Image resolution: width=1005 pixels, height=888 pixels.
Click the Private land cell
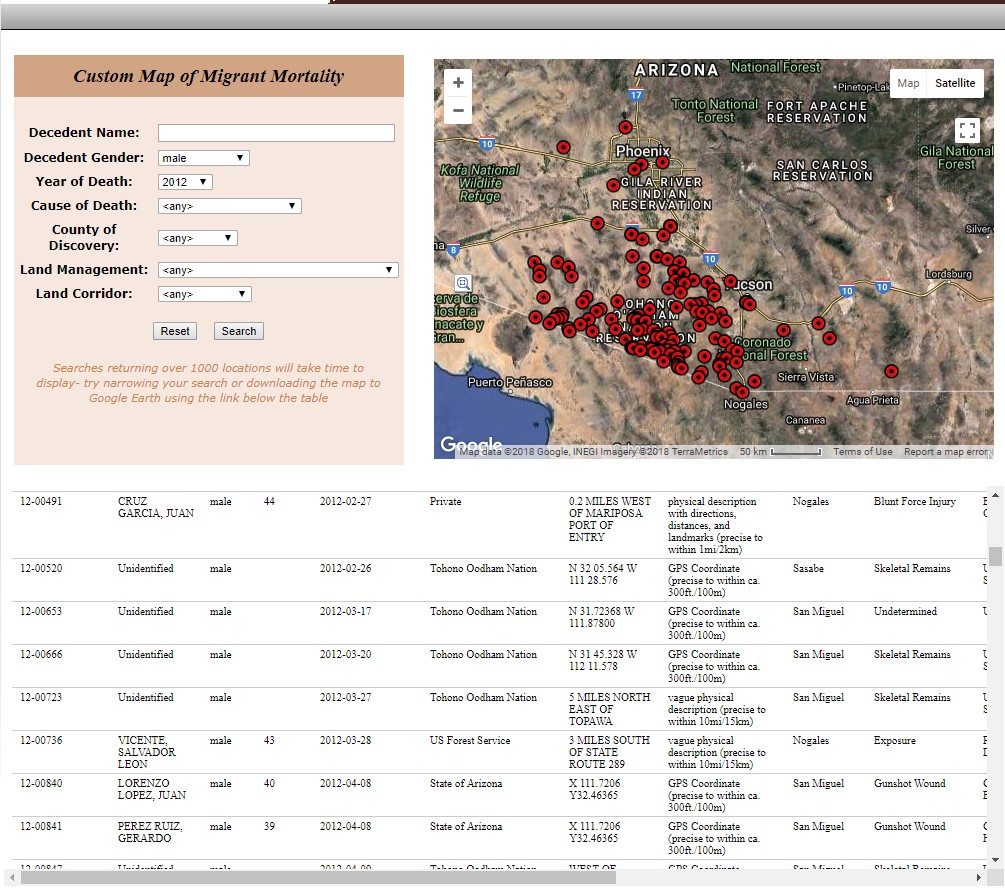445,501
